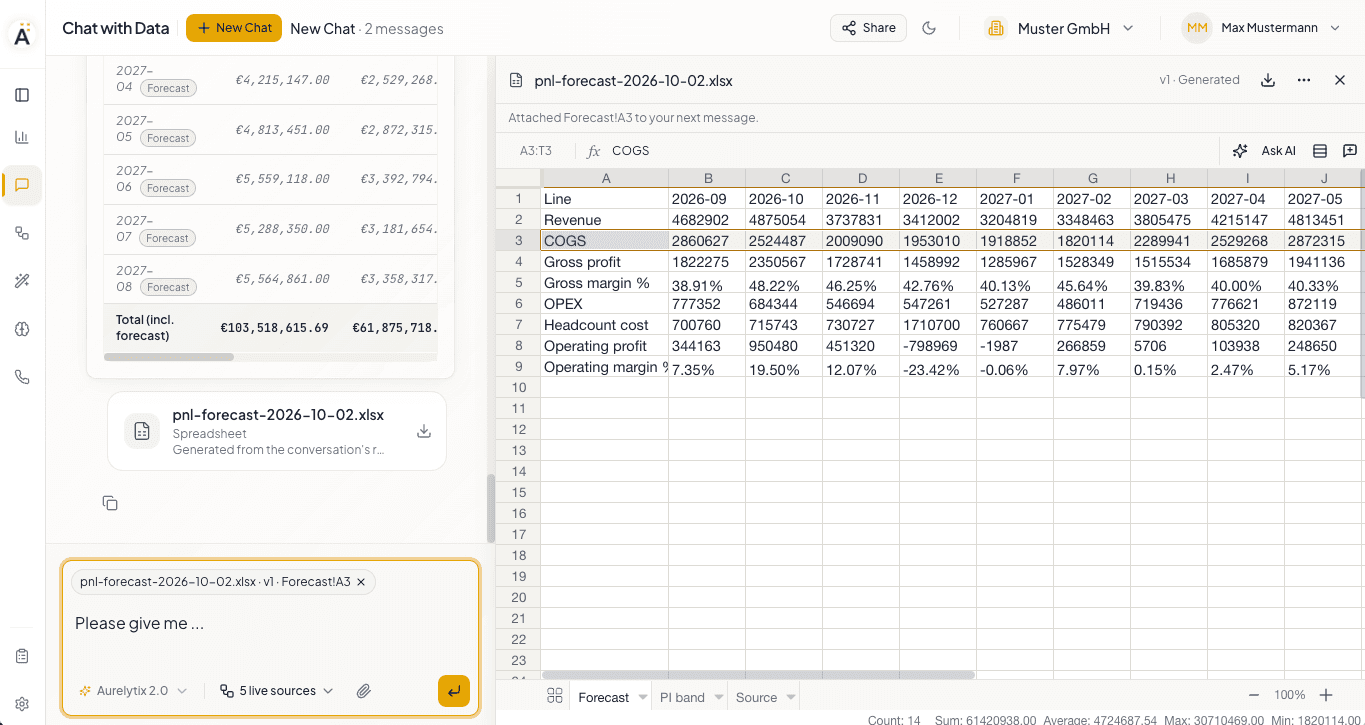Select the Revenue cell in row 2

click(605, 220)
